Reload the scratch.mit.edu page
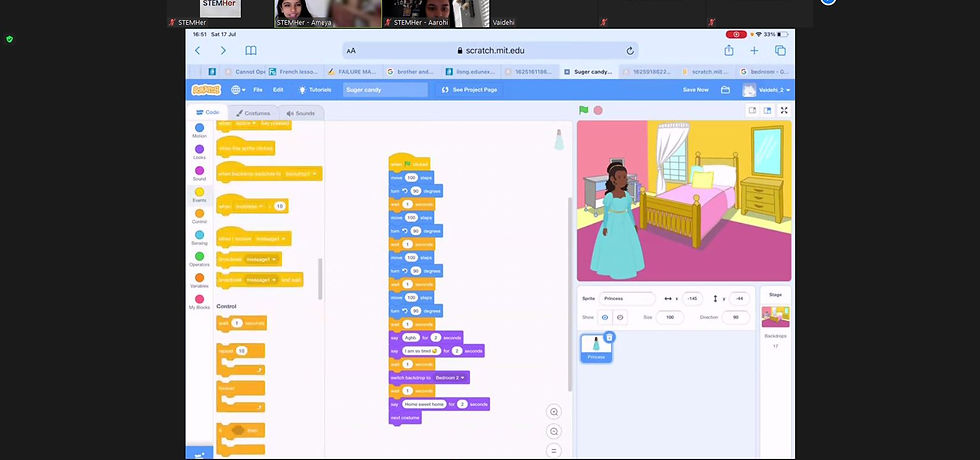 (x=630, y=51)
